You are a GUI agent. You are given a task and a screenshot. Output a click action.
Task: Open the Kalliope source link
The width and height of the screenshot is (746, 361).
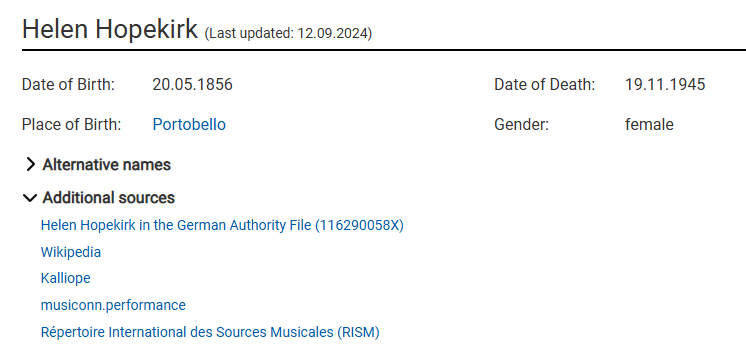(66, 278)
